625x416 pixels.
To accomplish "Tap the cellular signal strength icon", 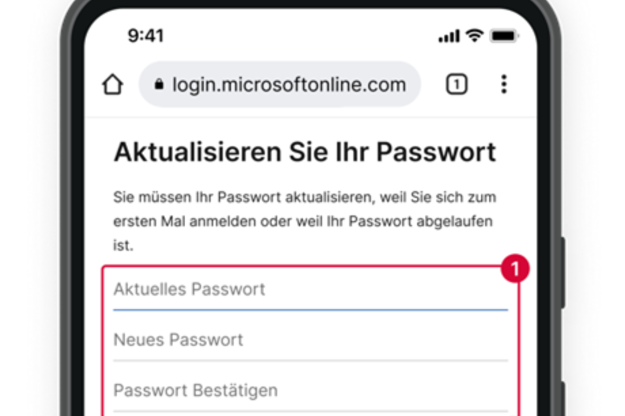I will tap(449, 36).
